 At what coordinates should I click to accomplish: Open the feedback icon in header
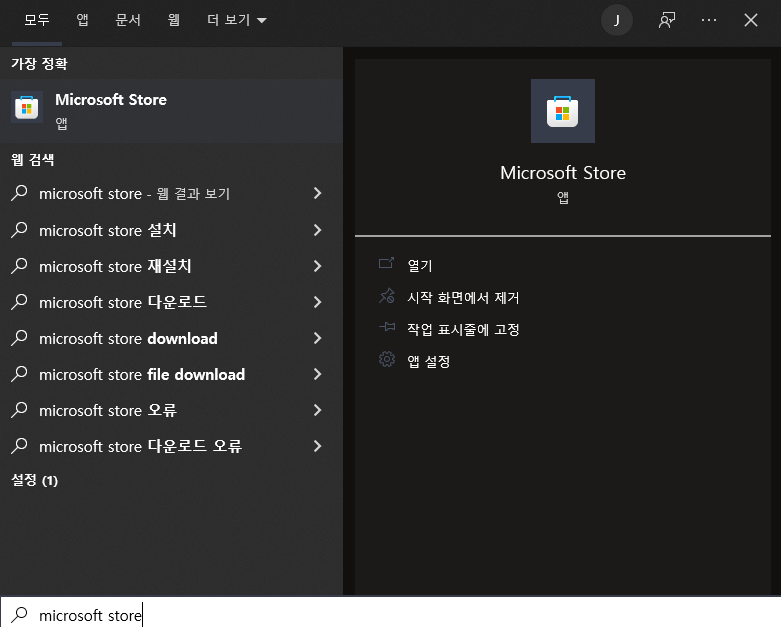coord(667,20)
